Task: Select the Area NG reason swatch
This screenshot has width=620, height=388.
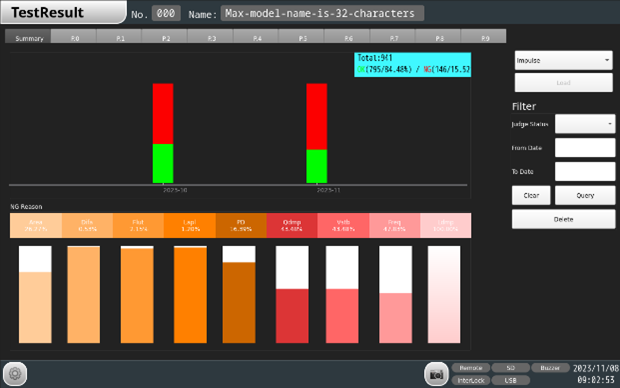Action: tap(36, 225)
